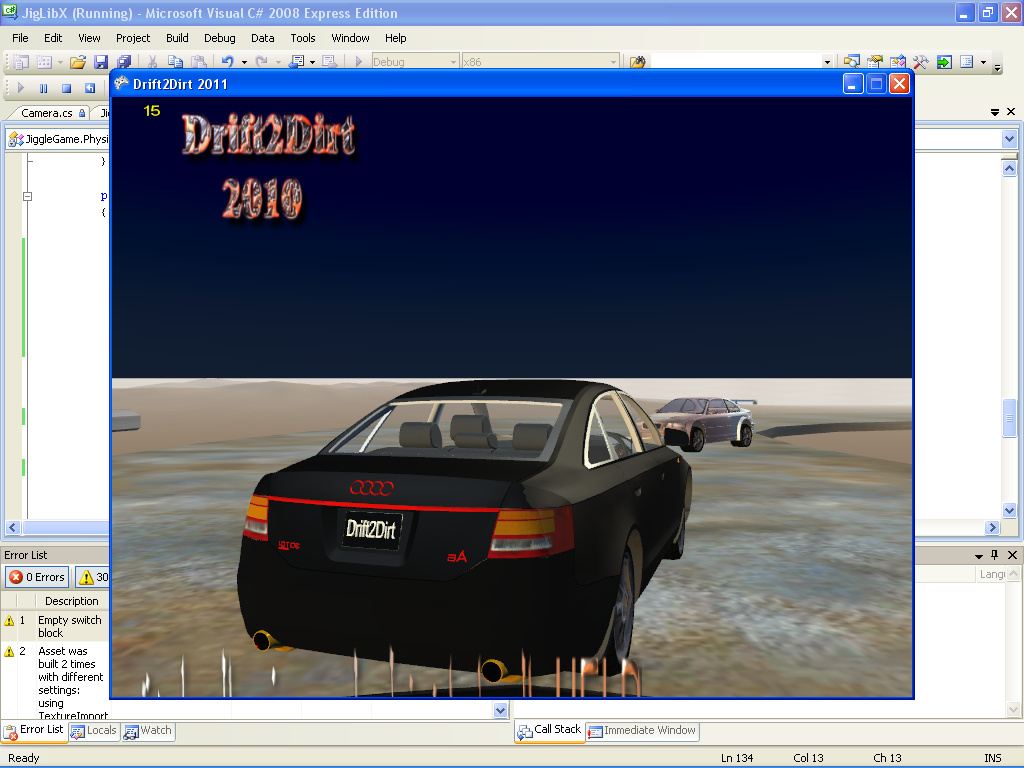
Task: Open the View menu
Action: click(89, 38)
